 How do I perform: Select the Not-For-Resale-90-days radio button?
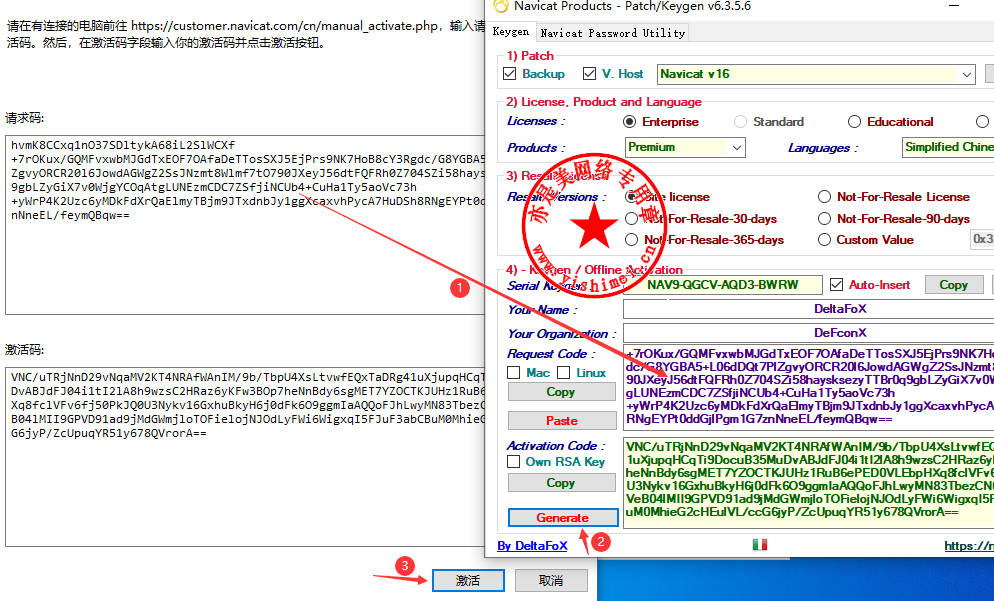click(x=824, y=219)
